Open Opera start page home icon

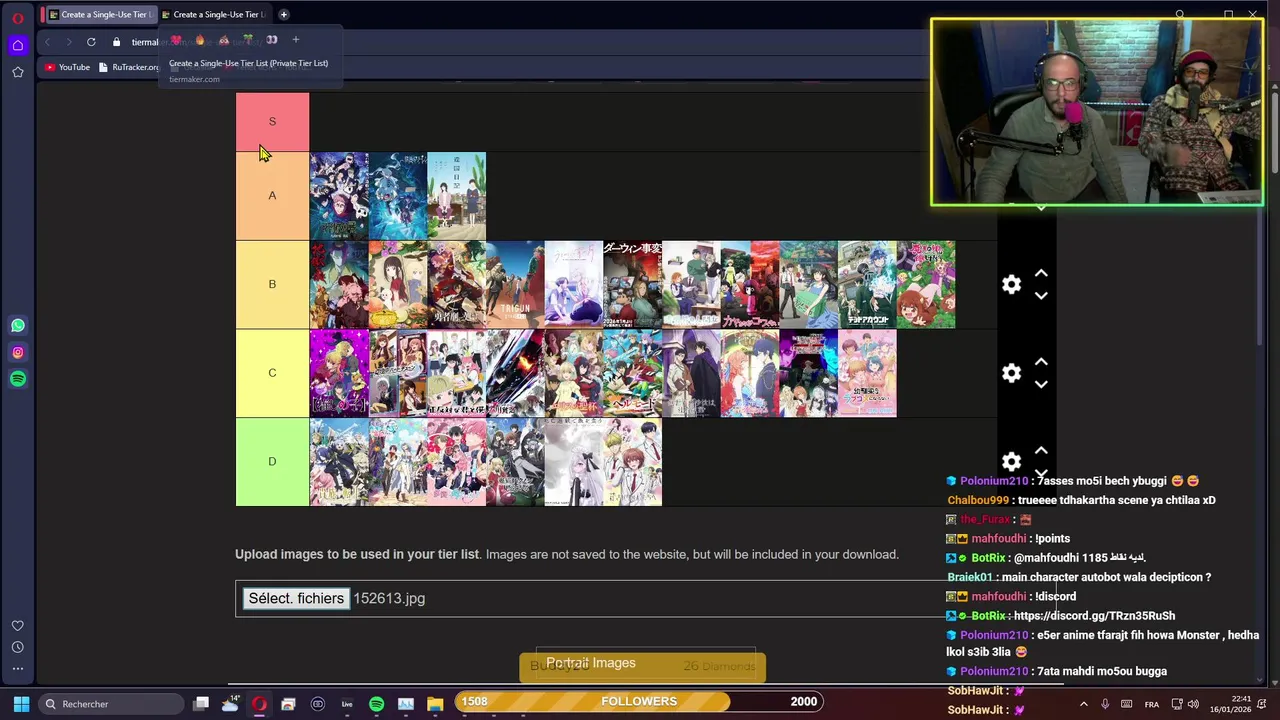18,45
